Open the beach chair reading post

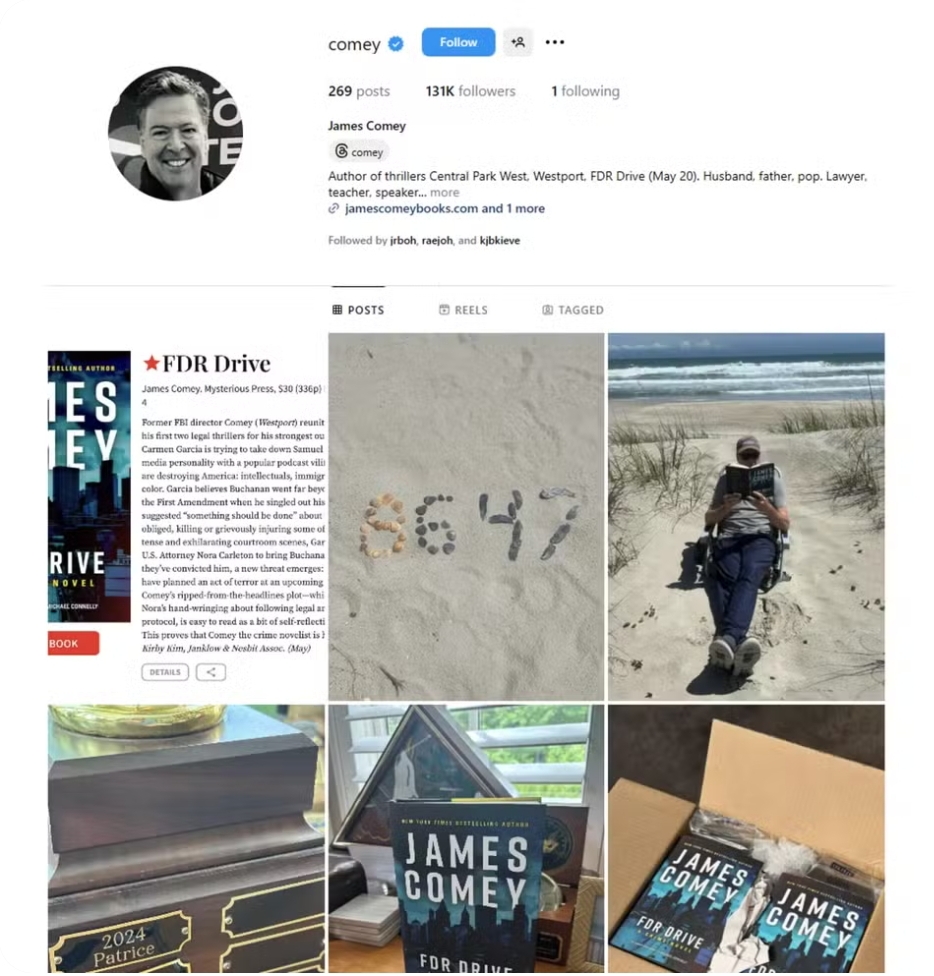746,517
